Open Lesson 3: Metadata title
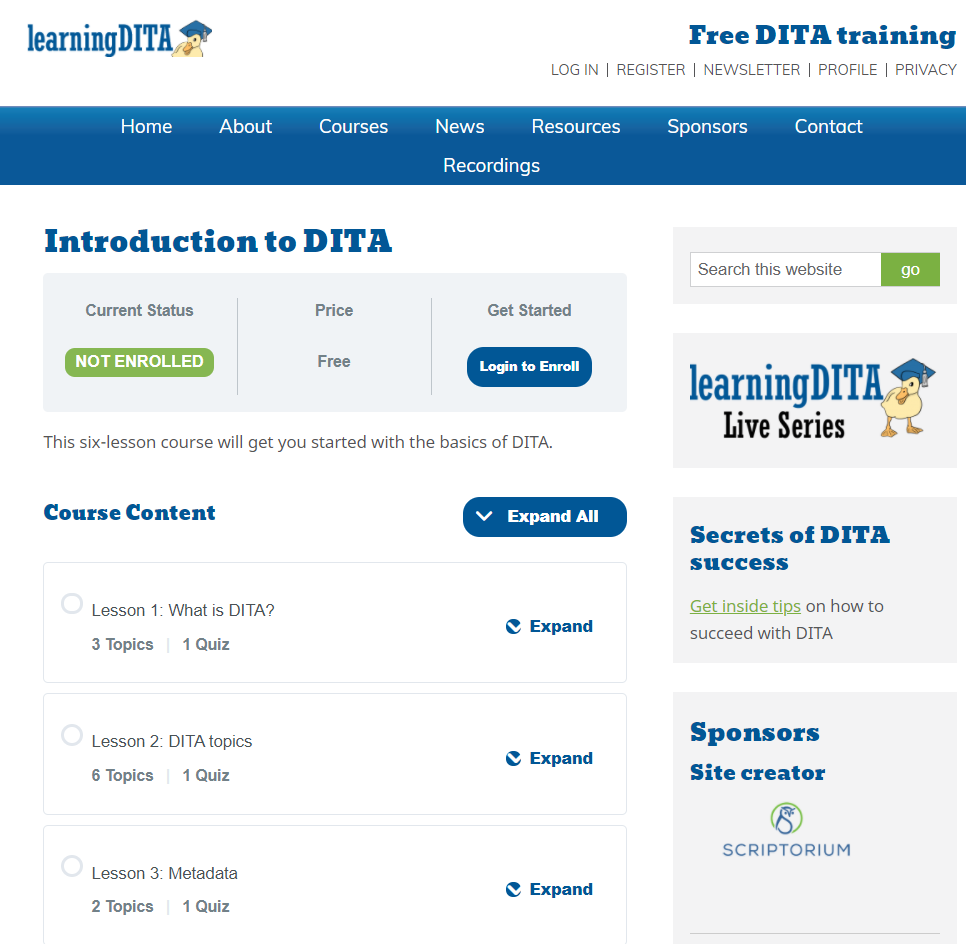Image resolution: width=966 pixels, height=944 pixels. 164,873
